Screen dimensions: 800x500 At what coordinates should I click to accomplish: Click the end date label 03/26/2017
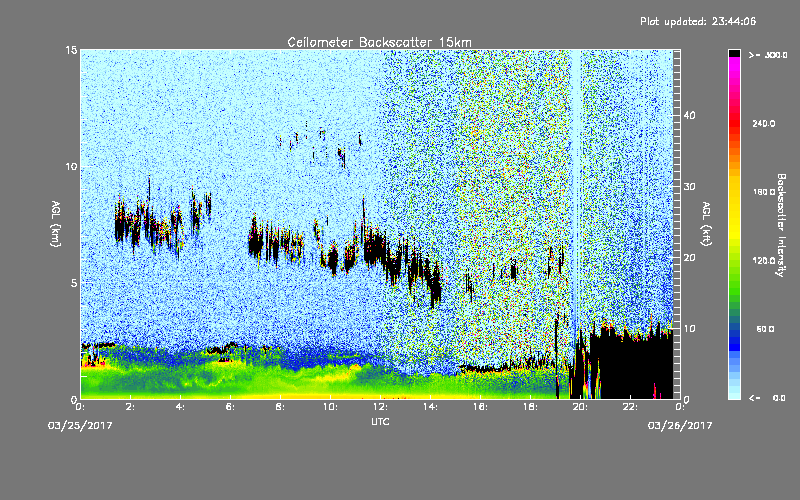pos(680,426)
